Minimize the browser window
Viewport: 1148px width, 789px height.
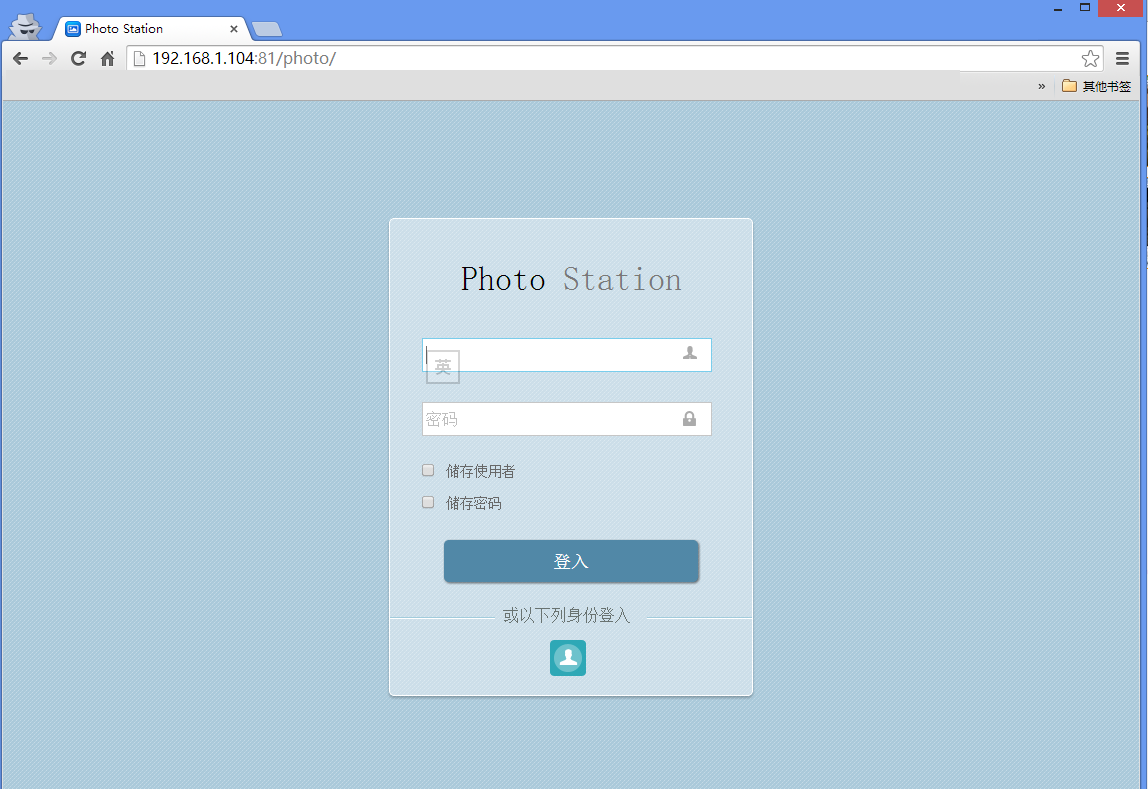pos(1058,8)
